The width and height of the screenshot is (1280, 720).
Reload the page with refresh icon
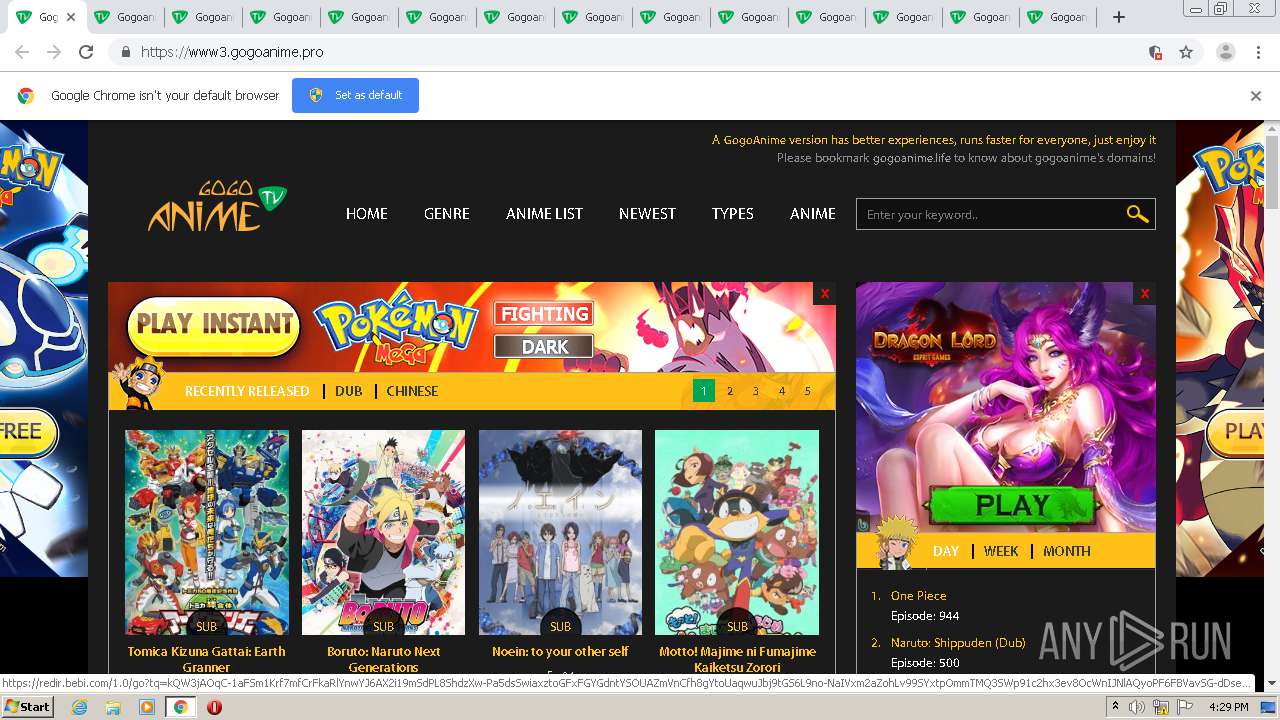tap(86, 52)
